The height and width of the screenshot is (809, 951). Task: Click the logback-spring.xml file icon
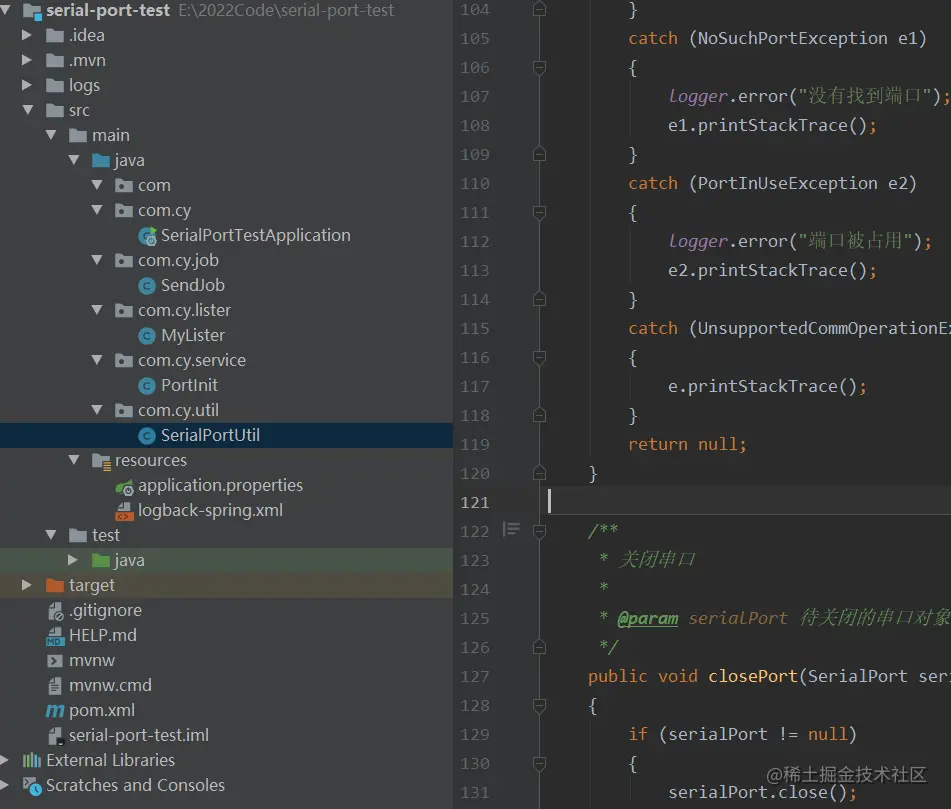pos(124,511)
